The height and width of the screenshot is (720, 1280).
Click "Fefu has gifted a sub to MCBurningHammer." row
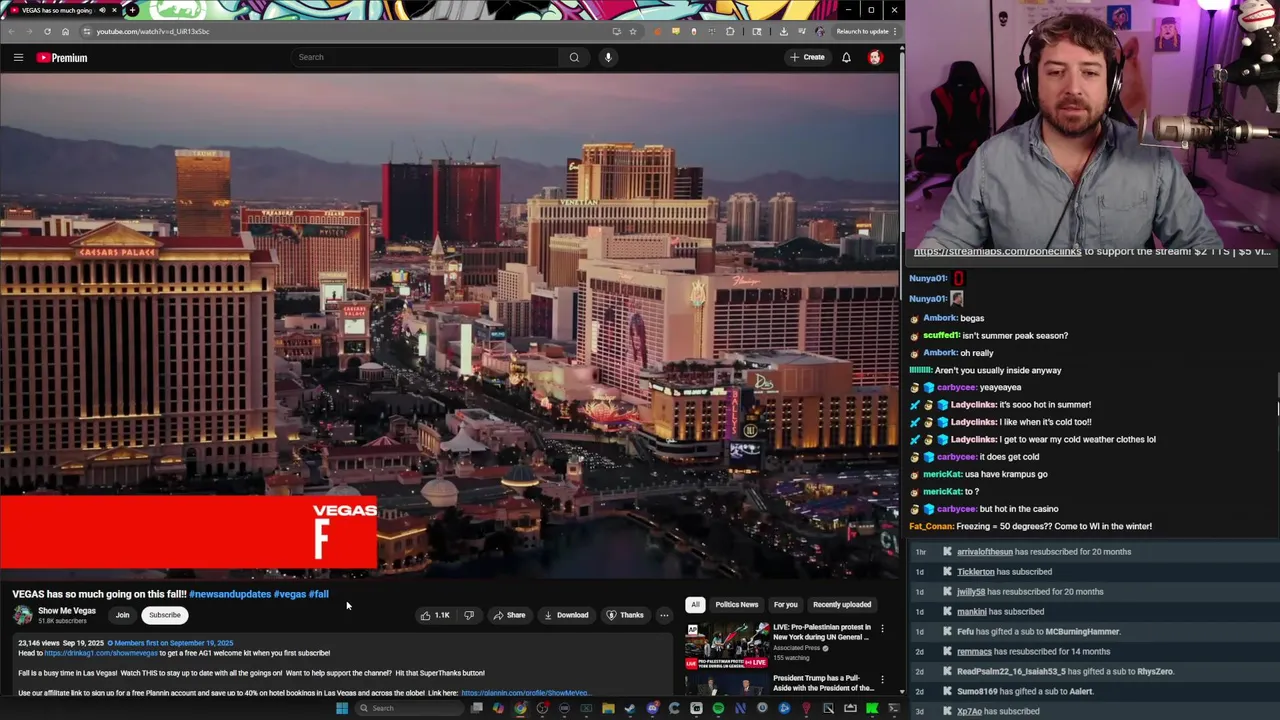click(1094, 632)
